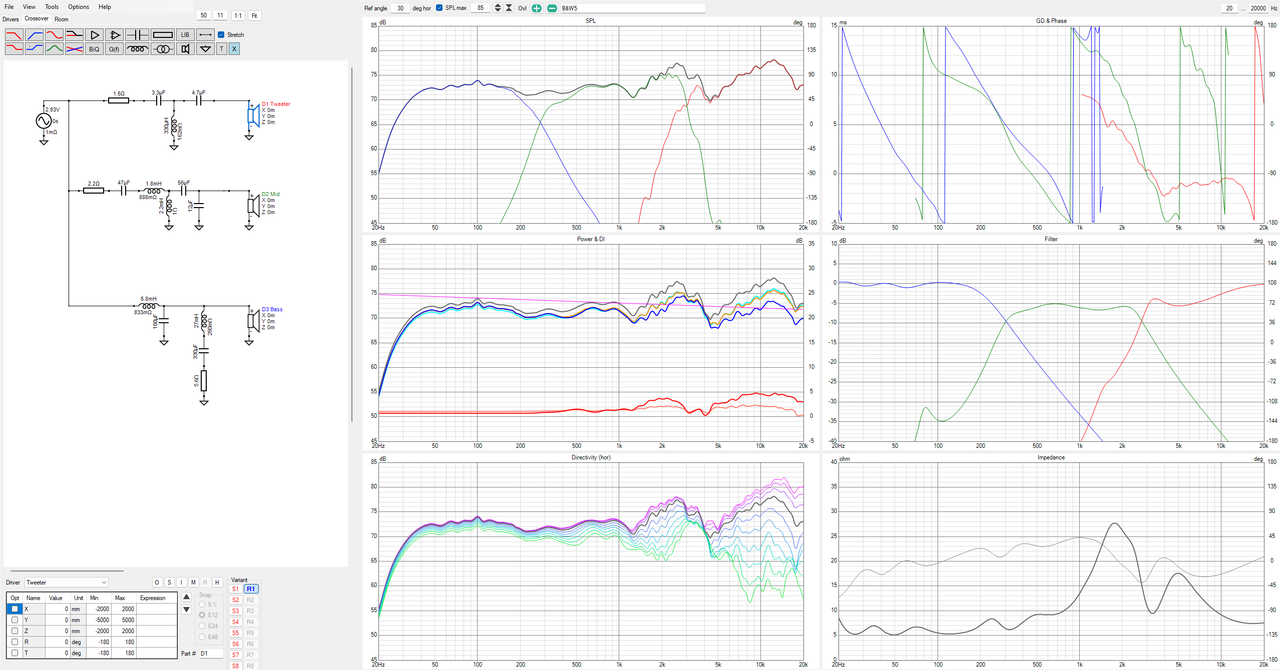This screenshot has width=1280, height=670.
Task: Open the Options menu
Action: (78, 7)
